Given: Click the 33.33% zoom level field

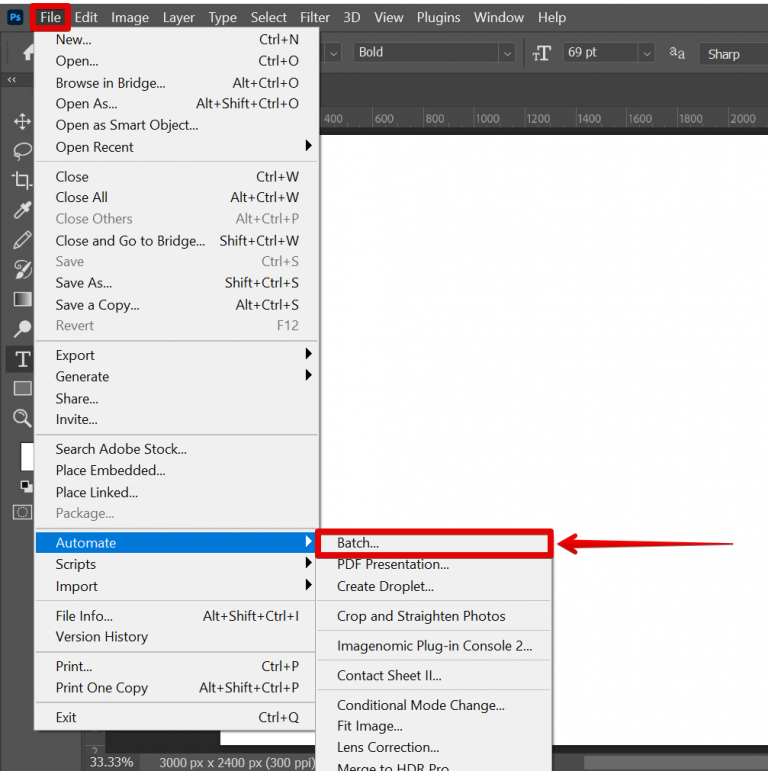Looking at the screenshot, I should click(109, 761).
